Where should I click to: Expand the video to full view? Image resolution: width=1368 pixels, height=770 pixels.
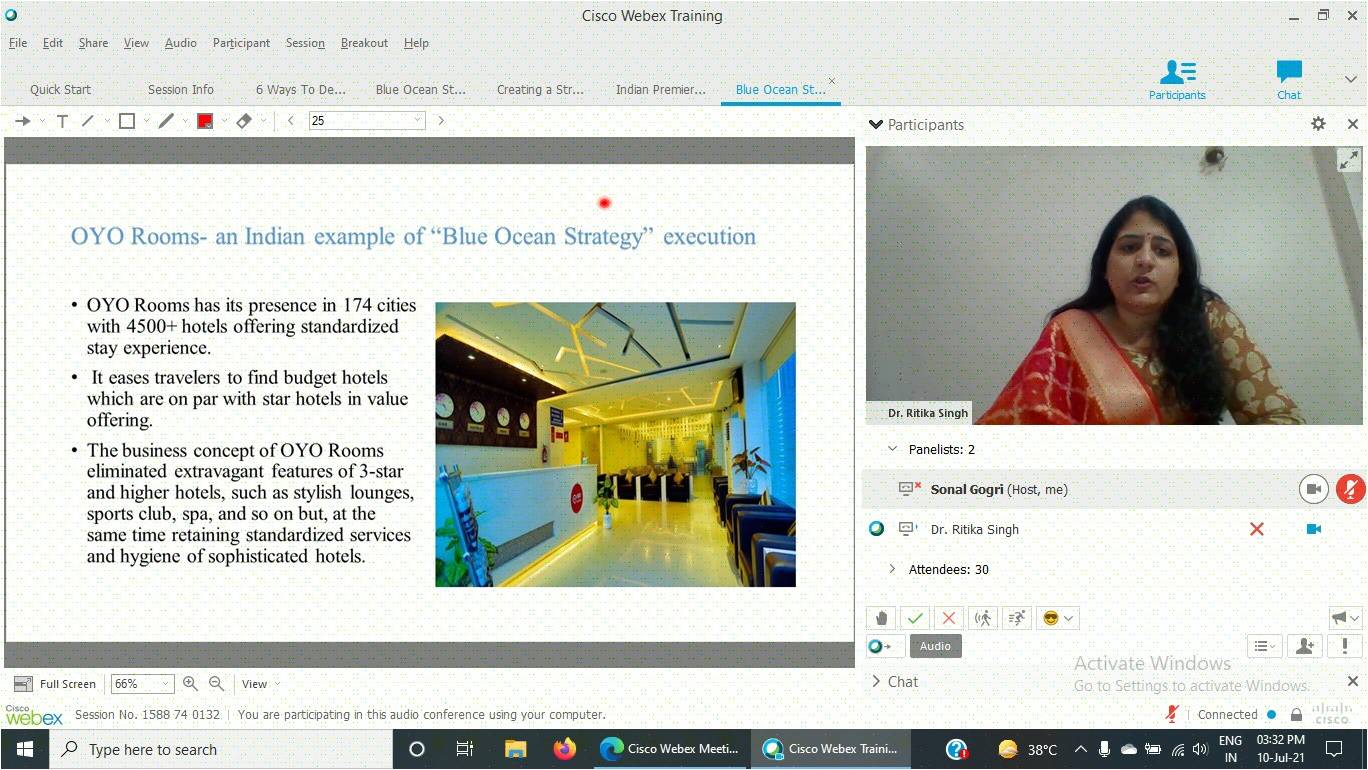1348,159
